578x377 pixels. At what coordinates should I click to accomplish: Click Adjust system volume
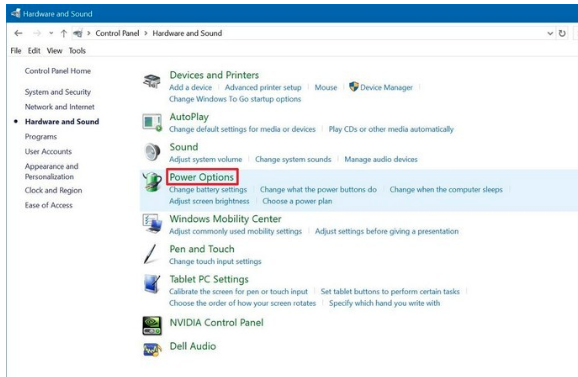pos(206,160)
